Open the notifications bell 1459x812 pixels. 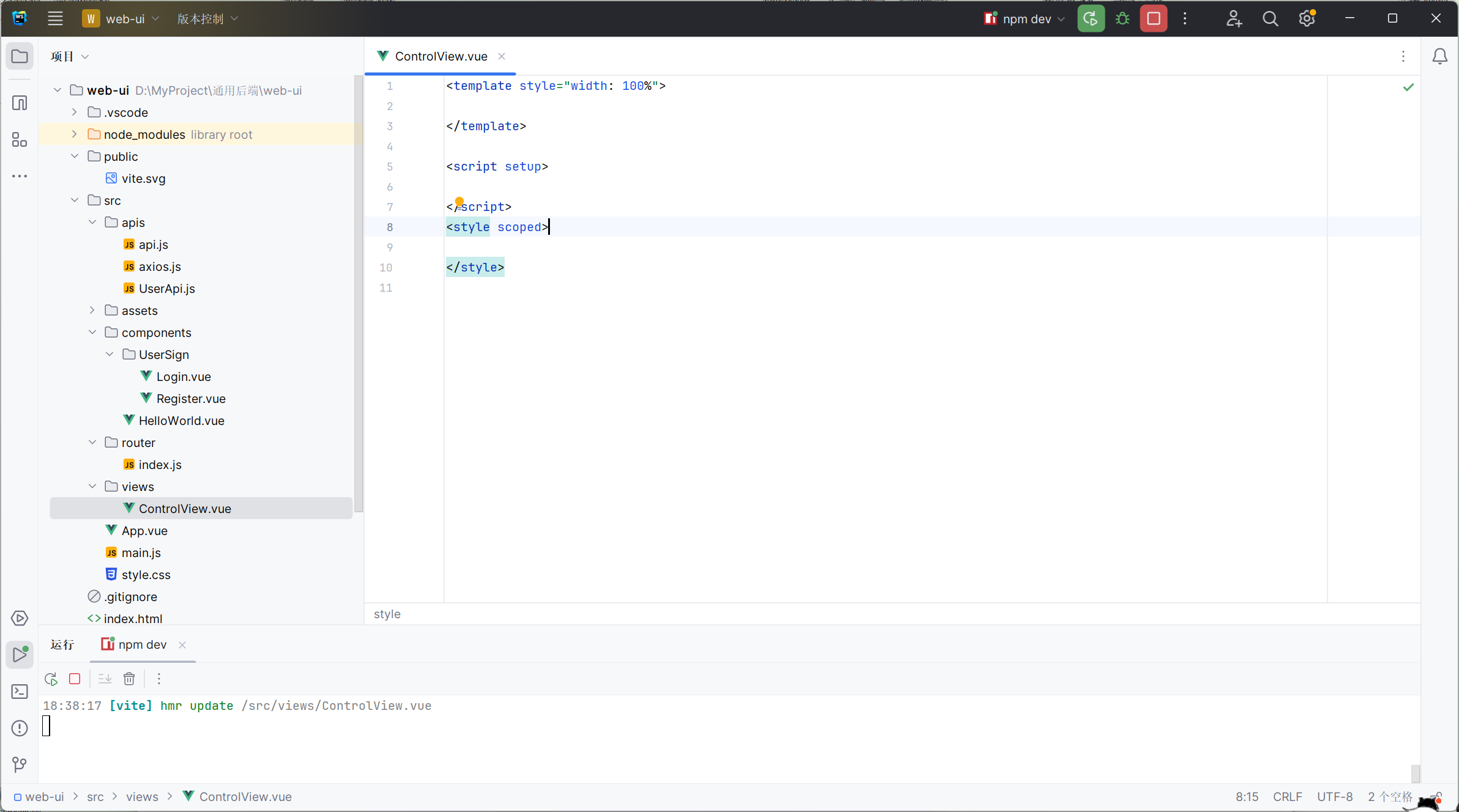(1441, 56)
